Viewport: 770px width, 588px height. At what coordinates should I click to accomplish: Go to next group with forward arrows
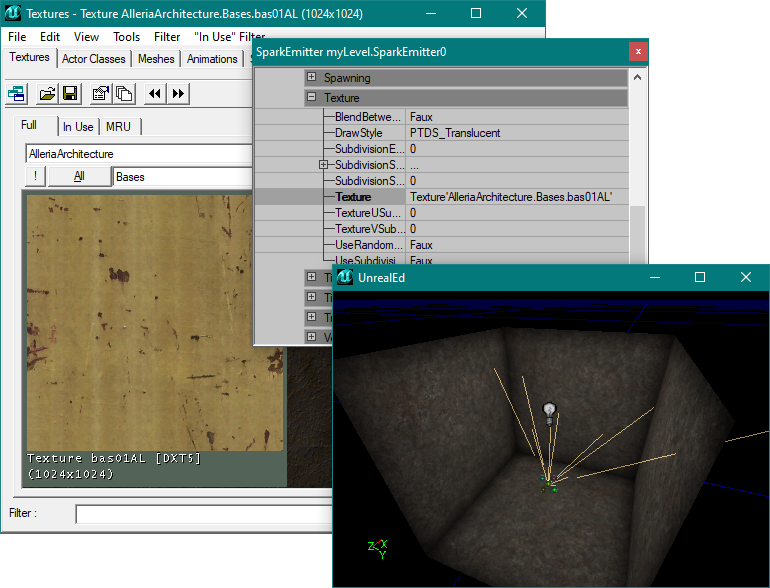coord(178,93)
